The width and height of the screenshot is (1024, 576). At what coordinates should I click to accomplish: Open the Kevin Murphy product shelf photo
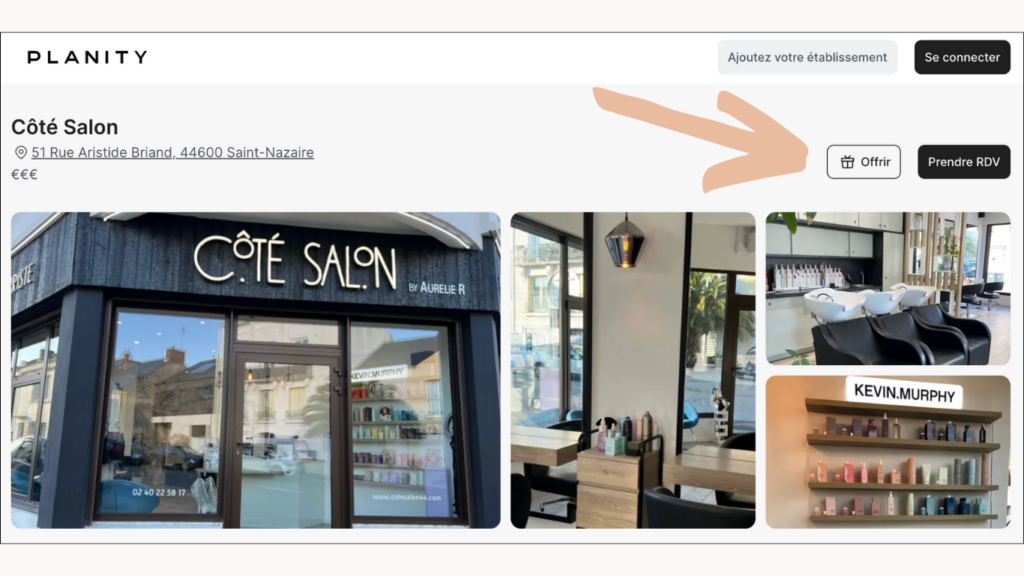(888, 452)
